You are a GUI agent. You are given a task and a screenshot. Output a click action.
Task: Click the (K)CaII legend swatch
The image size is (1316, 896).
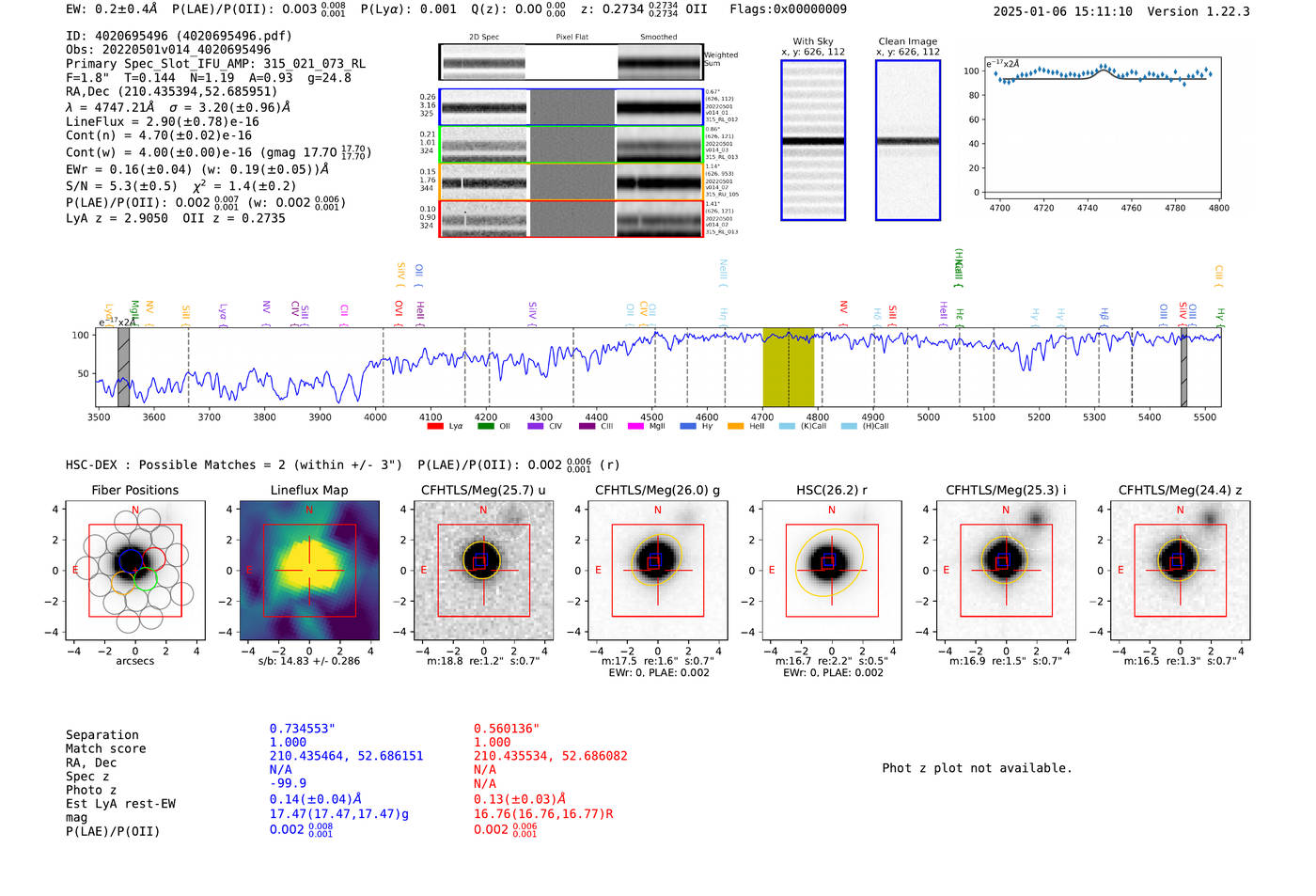pos(788,427)
